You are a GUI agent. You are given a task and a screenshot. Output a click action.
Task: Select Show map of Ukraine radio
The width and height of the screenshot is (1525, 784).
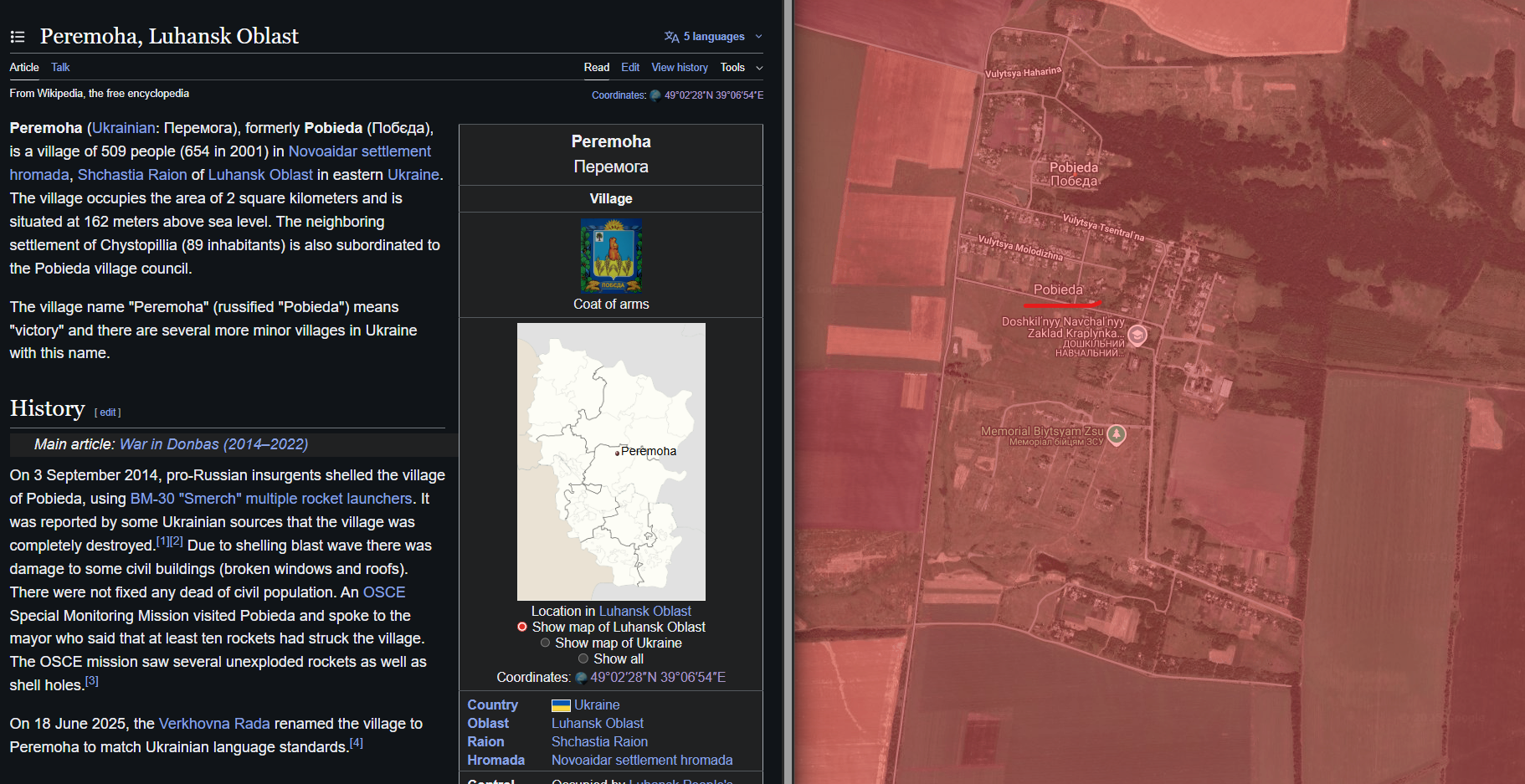[545, 643]
